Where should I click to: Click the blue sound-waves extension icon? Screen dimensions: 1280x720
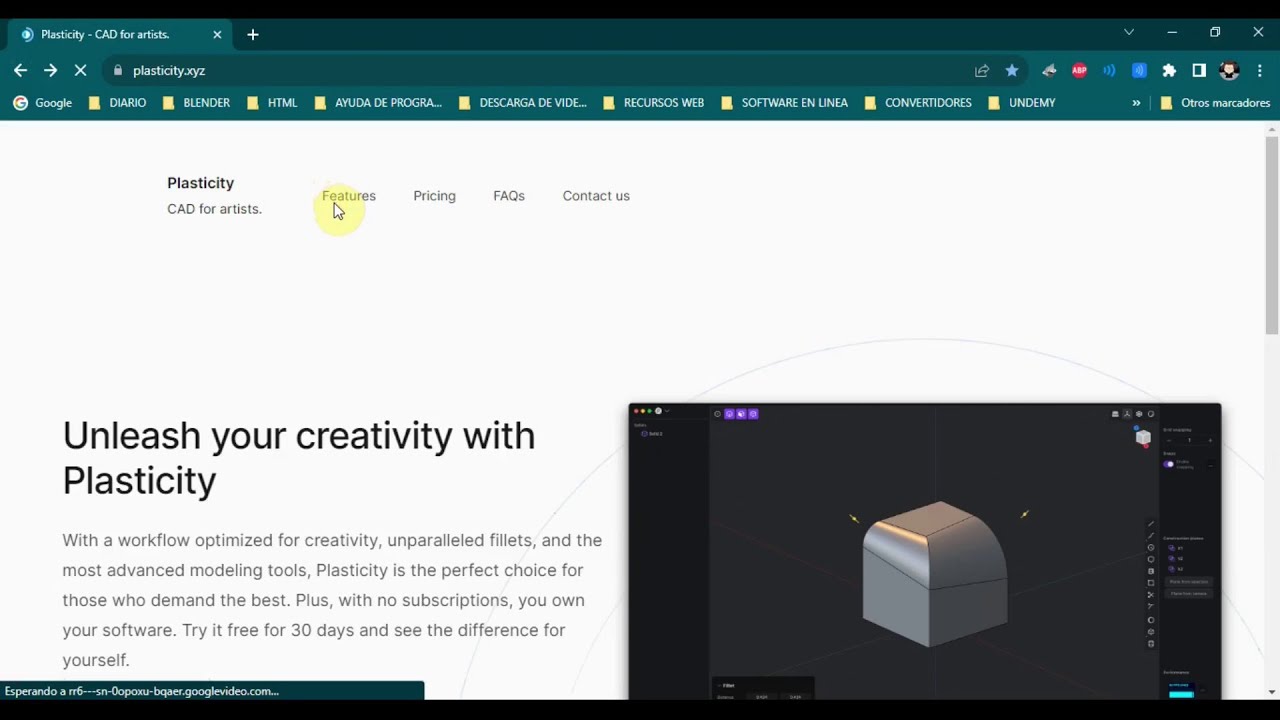point(1109,70)
